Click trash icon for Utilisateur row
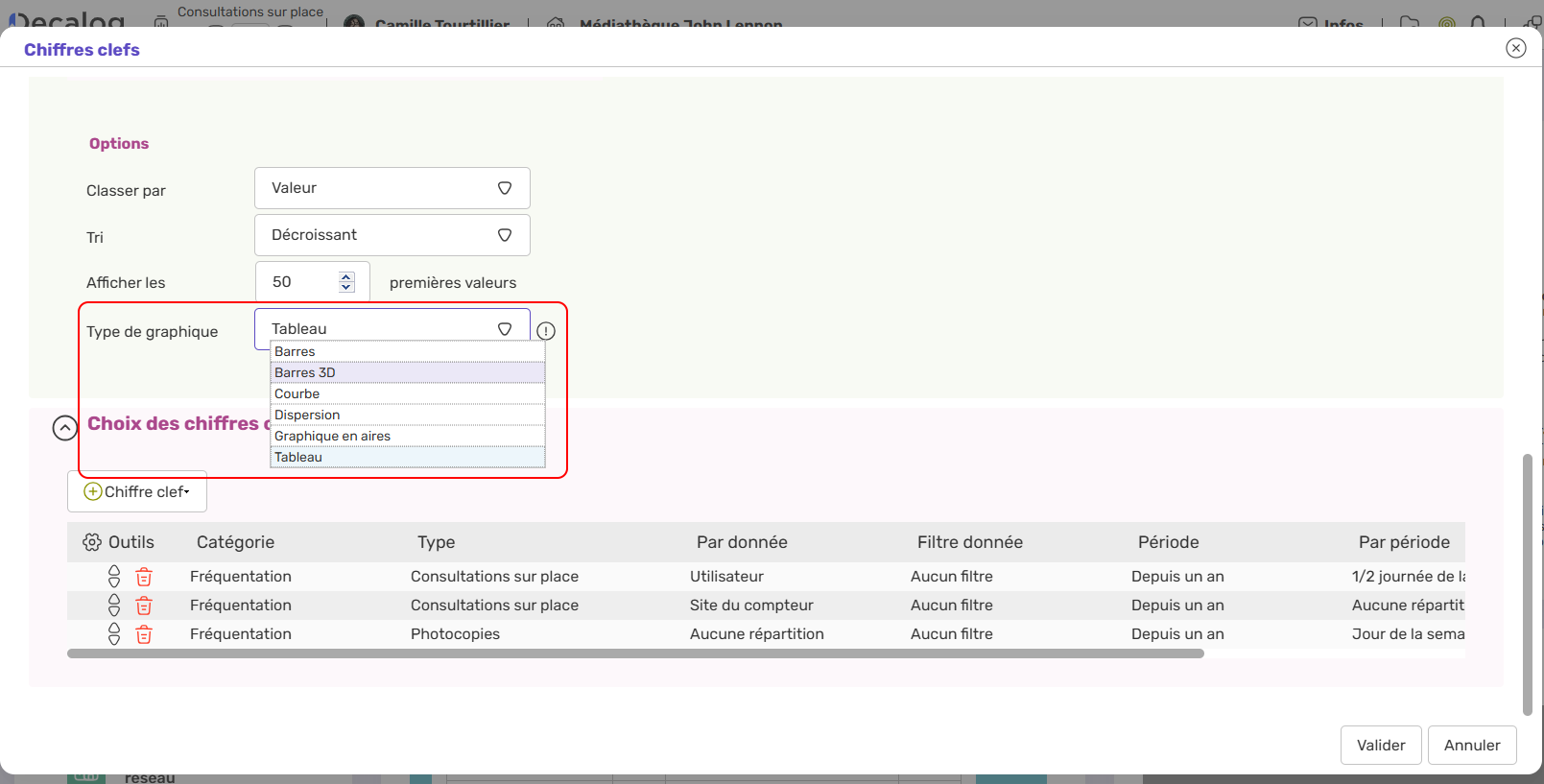Image resolution: width=1544 pixels, height=784 pixels. click(144, 577)
